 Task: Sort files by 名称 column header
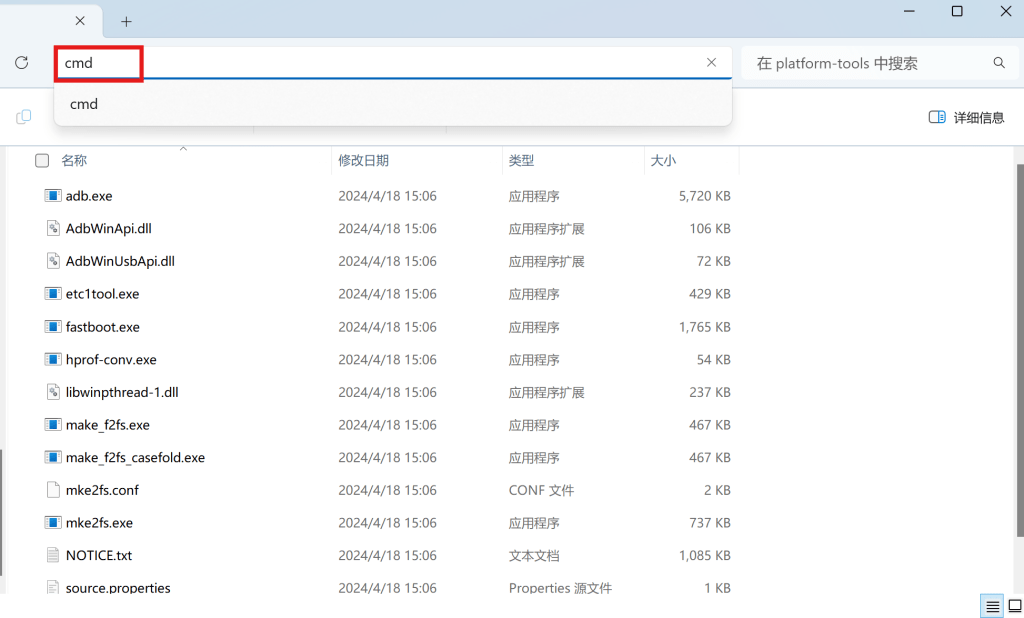coord(75,160)
